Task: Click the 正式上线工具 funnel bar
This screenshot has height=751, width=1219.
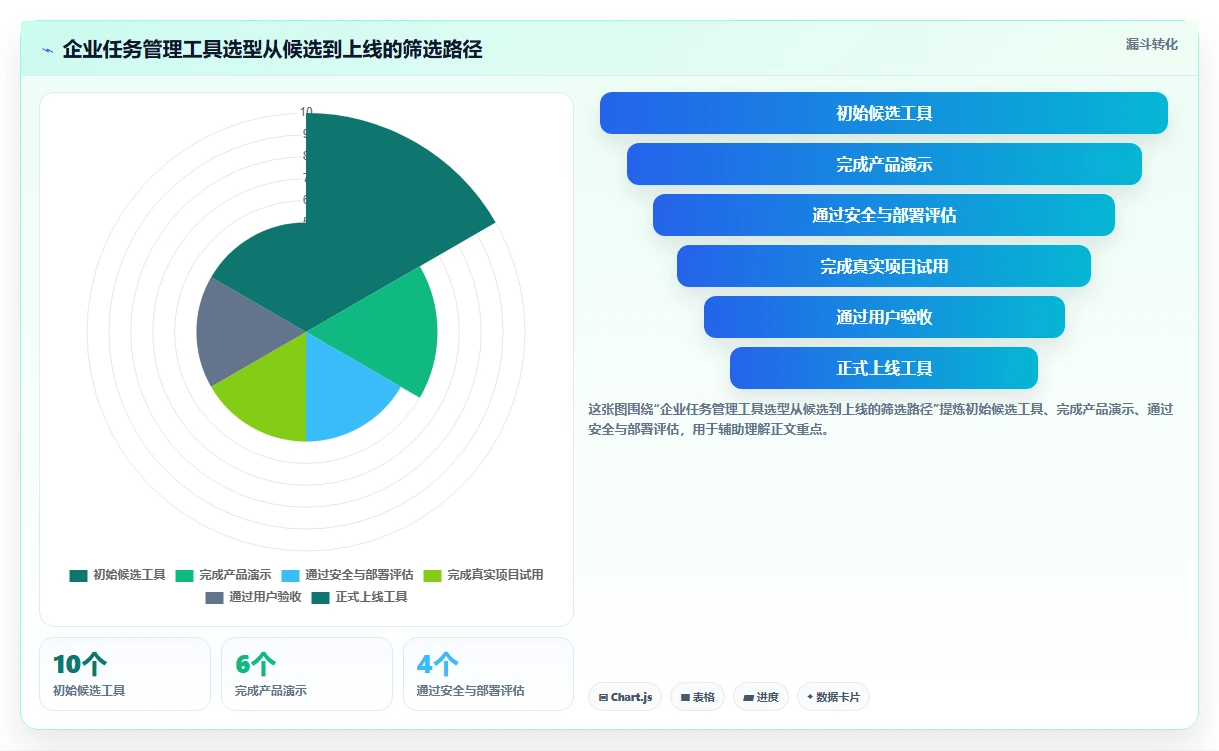Action: 884,368
